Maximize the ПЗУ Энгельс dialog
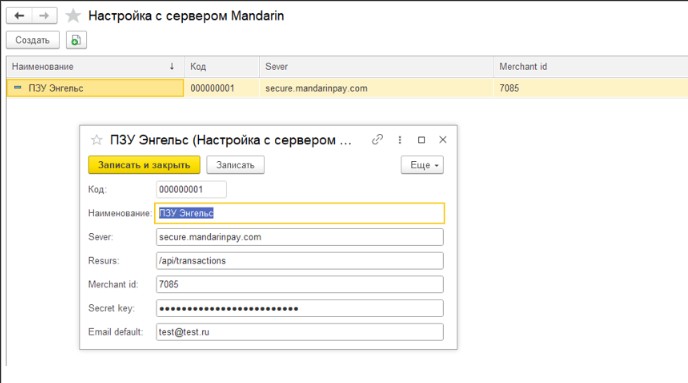688x383 pixels. [421, 140]
